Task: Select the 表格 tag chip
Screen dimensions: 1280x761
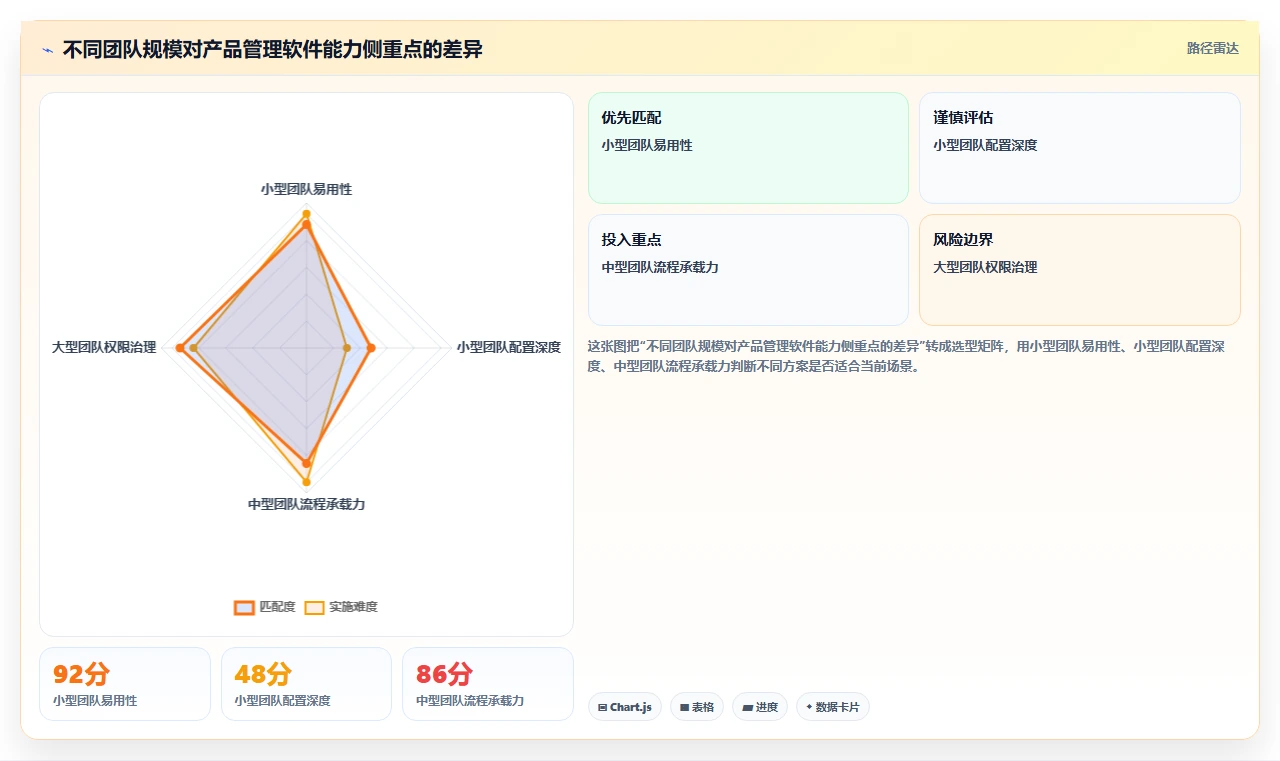Action: click(697, 707)
